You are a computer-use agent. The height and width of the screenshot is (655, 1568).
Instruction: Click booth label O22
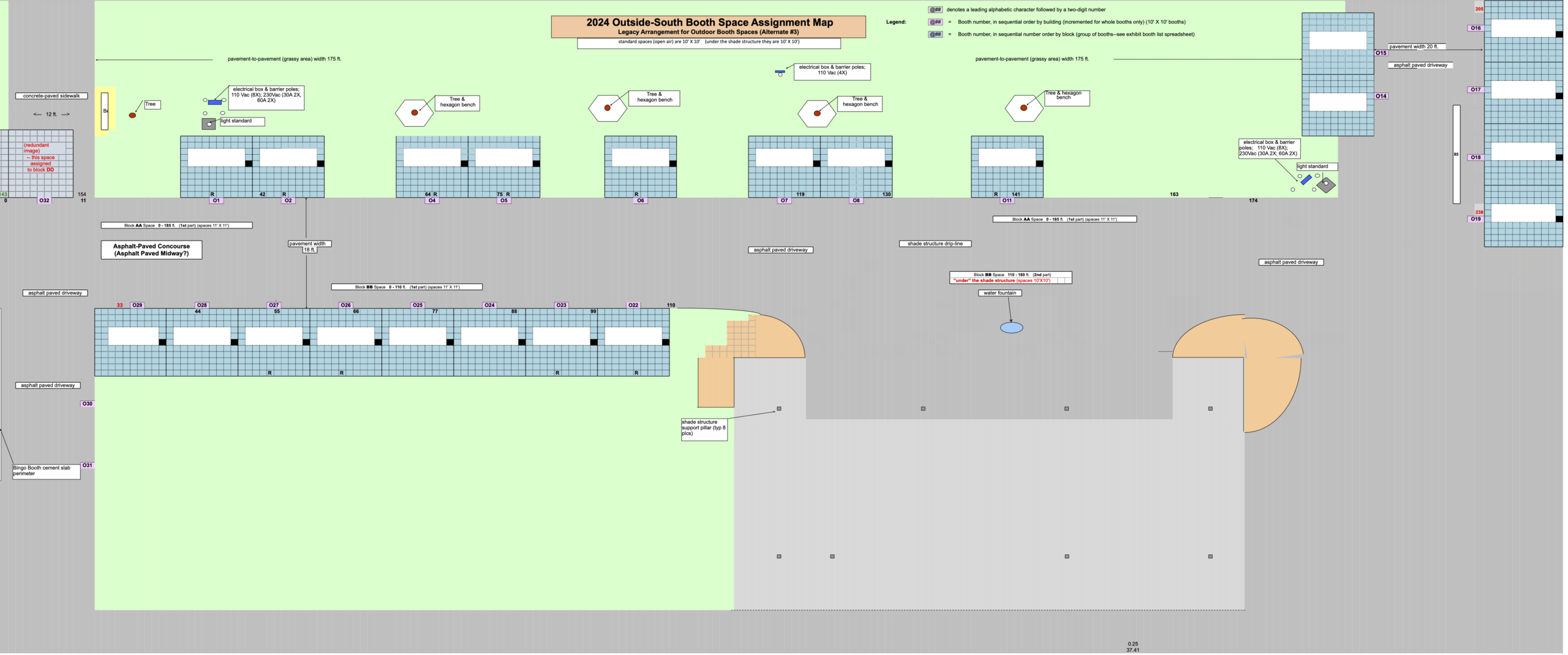point(633,305)
